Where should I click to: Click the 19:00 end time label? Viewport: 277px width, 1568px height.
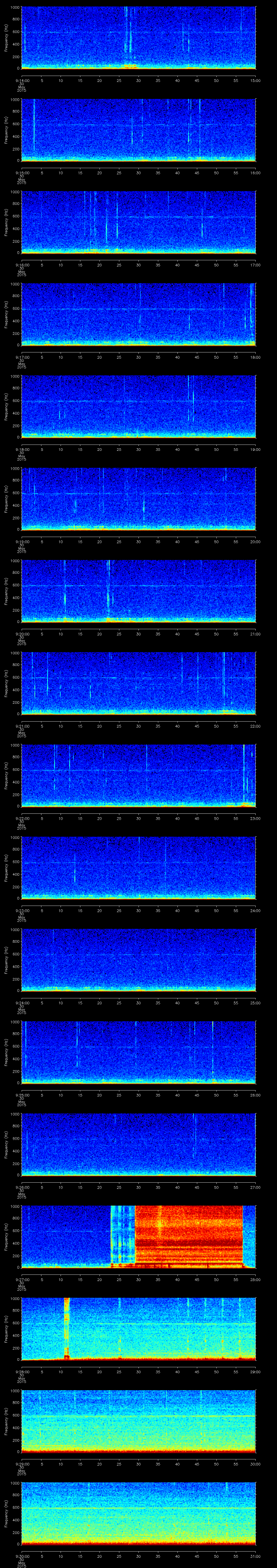[x=256, y=449]
